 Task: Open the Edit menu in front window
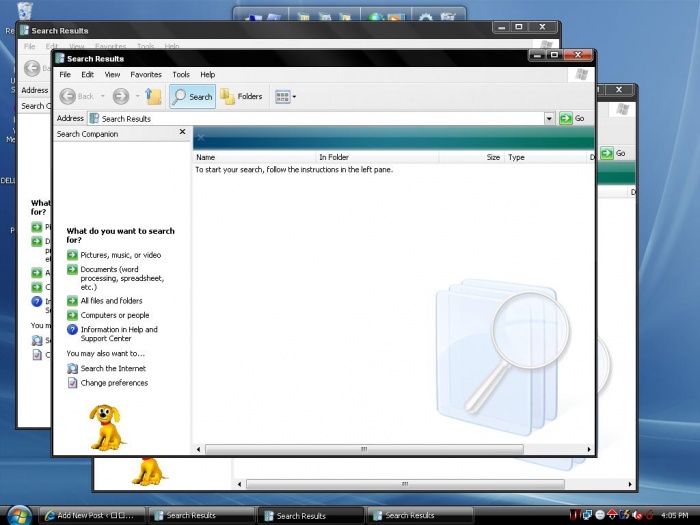point(88,75)
